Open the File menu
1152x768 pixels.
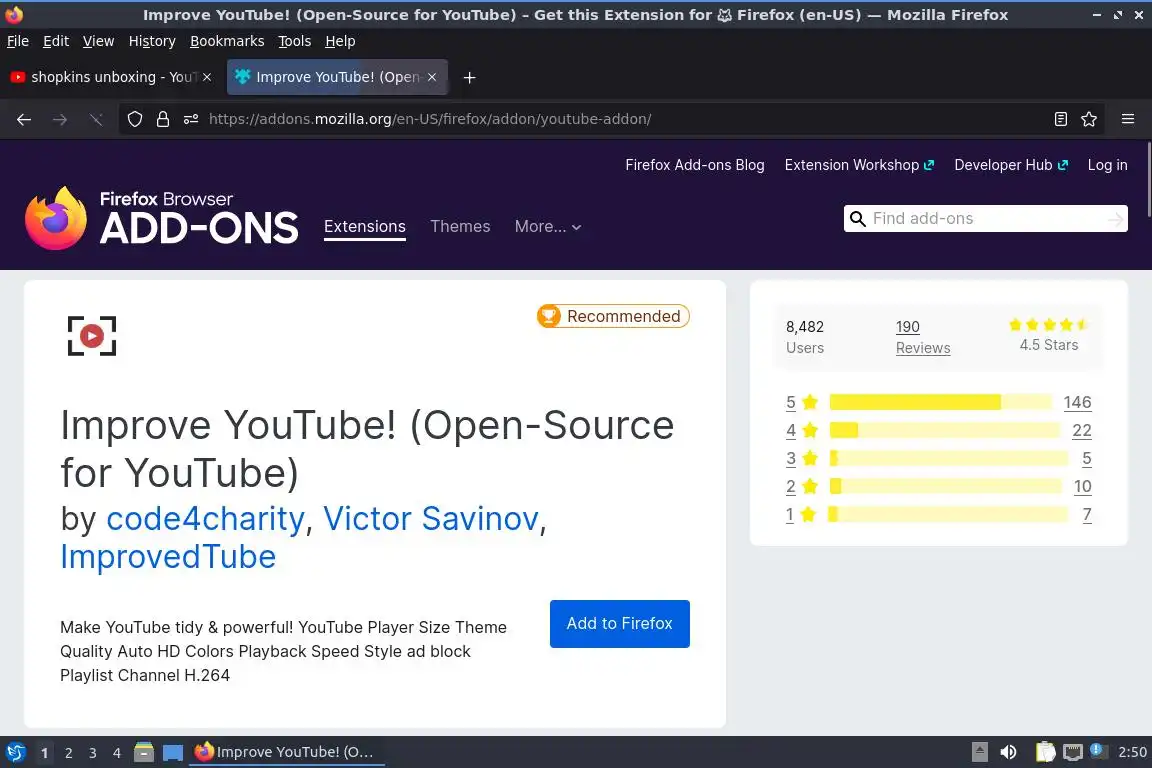(x=18, y=41)
